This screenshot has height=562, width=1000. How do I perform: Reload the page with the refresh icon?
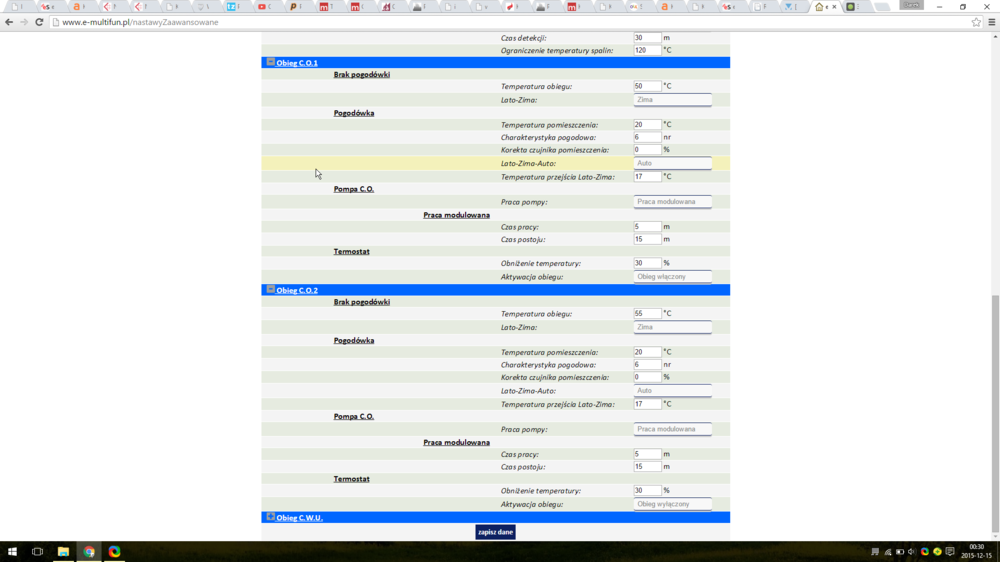[39, 22]
